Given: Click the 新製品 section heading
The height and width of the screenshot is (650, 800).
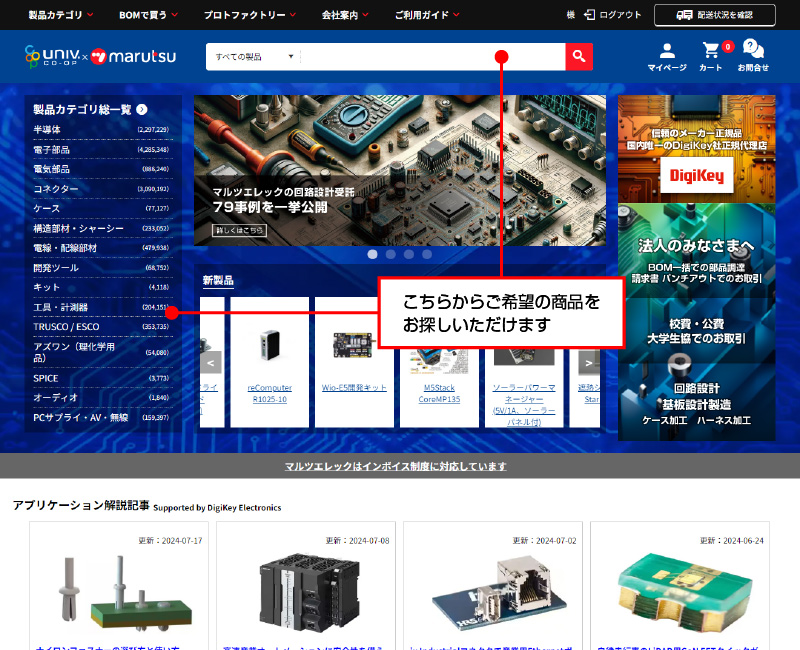Looking at the screenshot, I should 218,280.
